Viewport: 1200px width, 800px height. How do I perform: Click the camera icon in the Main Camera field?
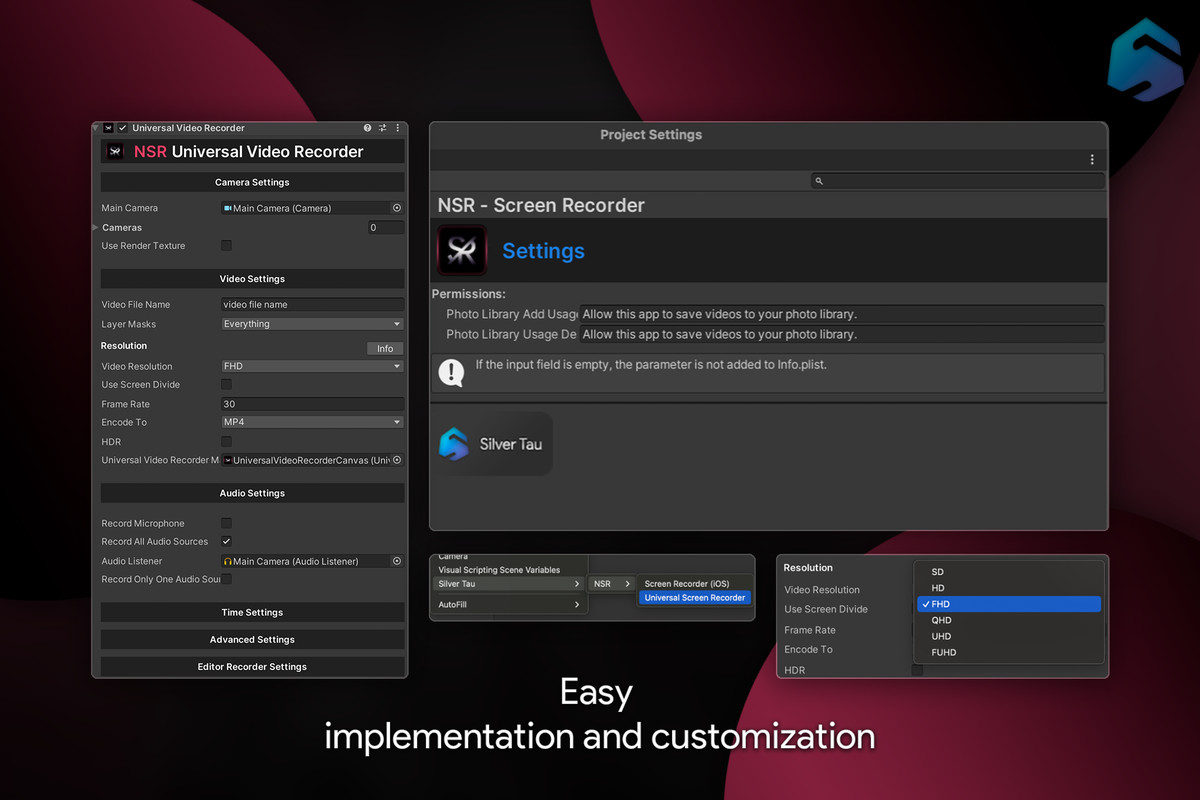pyautogui.click(x=228, y=208)
